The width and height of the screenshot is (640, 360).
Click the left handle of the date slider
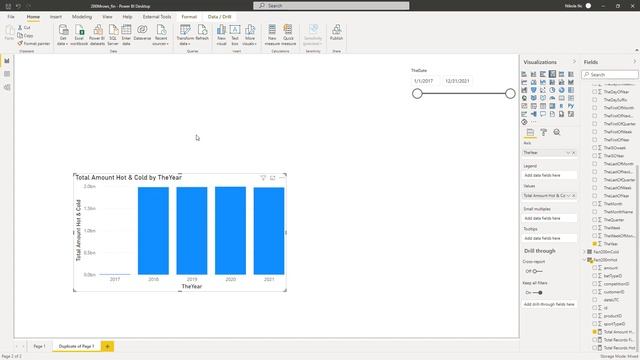pyautogui.click(x=417, y=93)
